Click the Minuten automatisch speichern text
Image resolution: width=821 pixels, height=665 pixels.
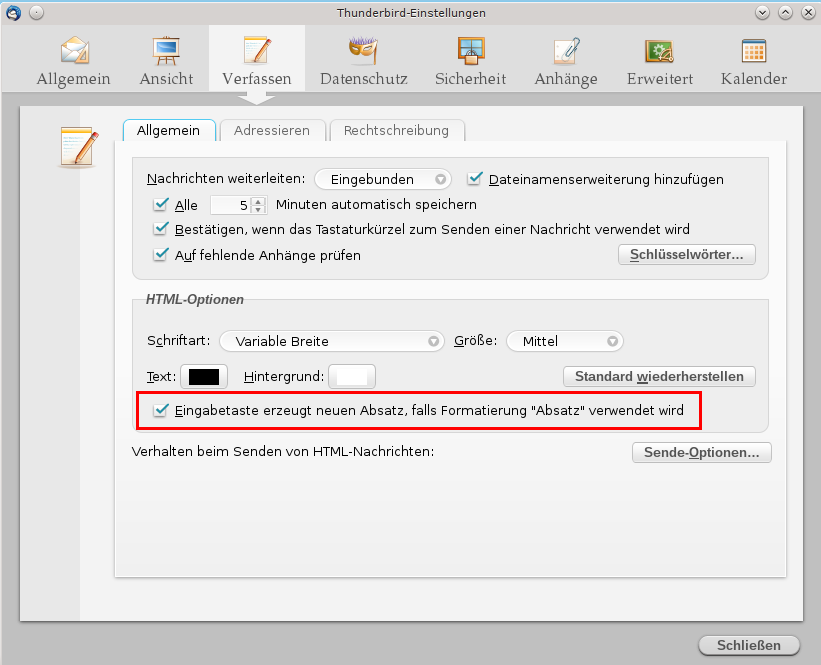click(x=376, y=205)
